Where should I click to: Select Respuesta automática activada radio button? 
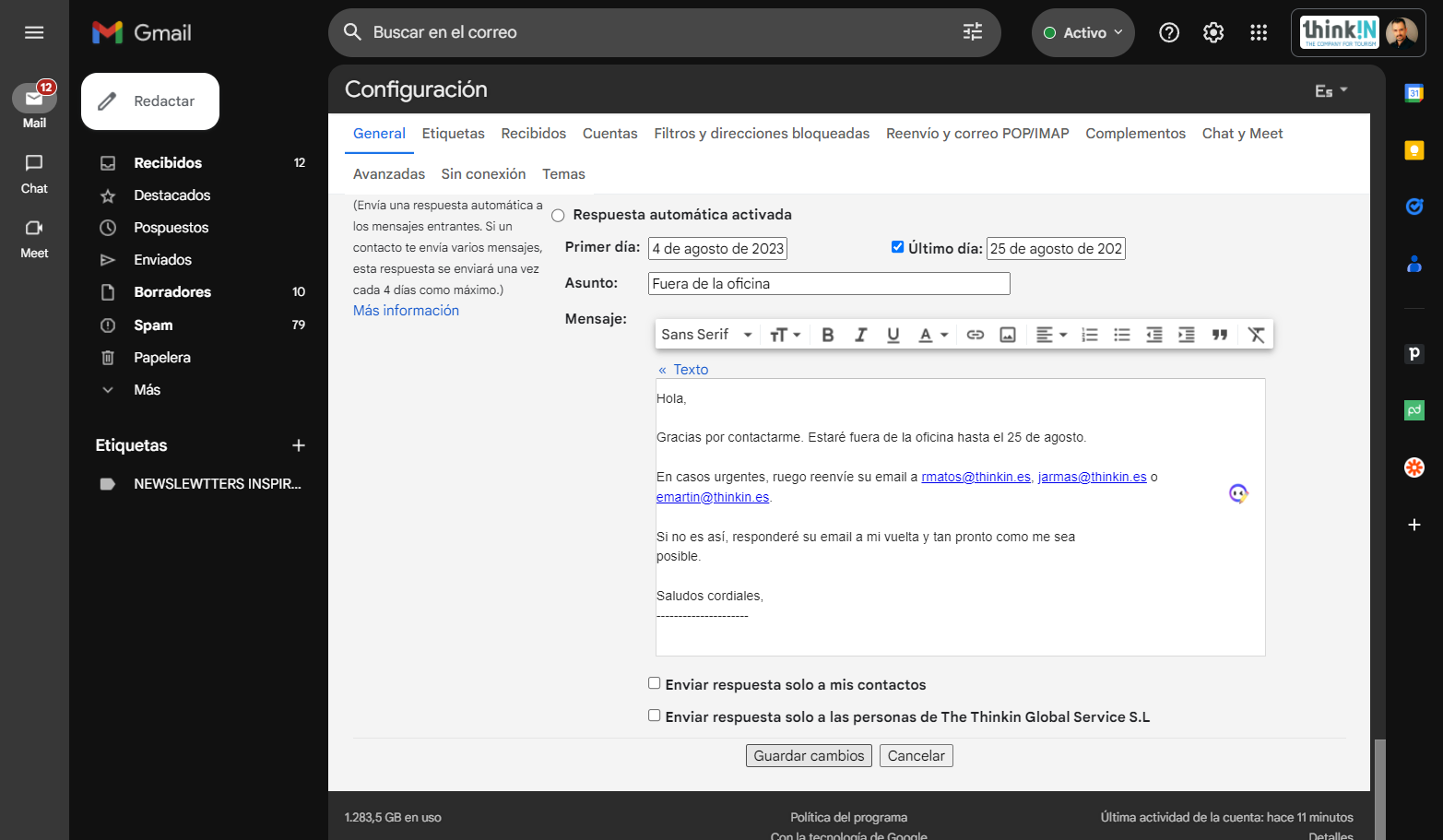[558, 216]
